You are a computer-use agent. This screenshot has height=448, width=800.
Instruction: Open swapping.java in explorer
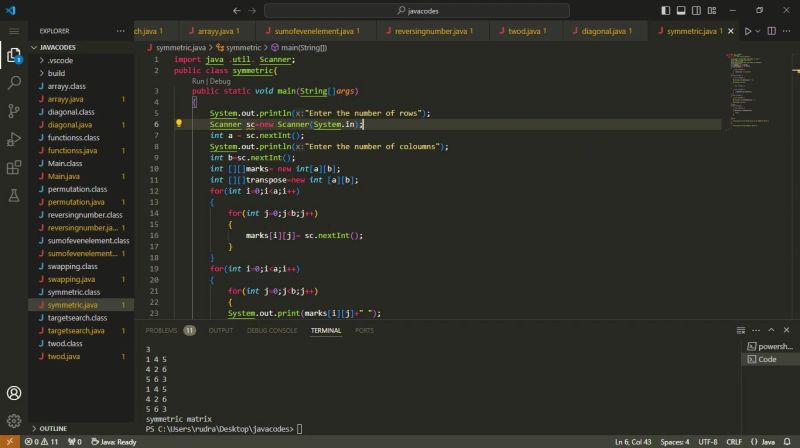(81, 279)
